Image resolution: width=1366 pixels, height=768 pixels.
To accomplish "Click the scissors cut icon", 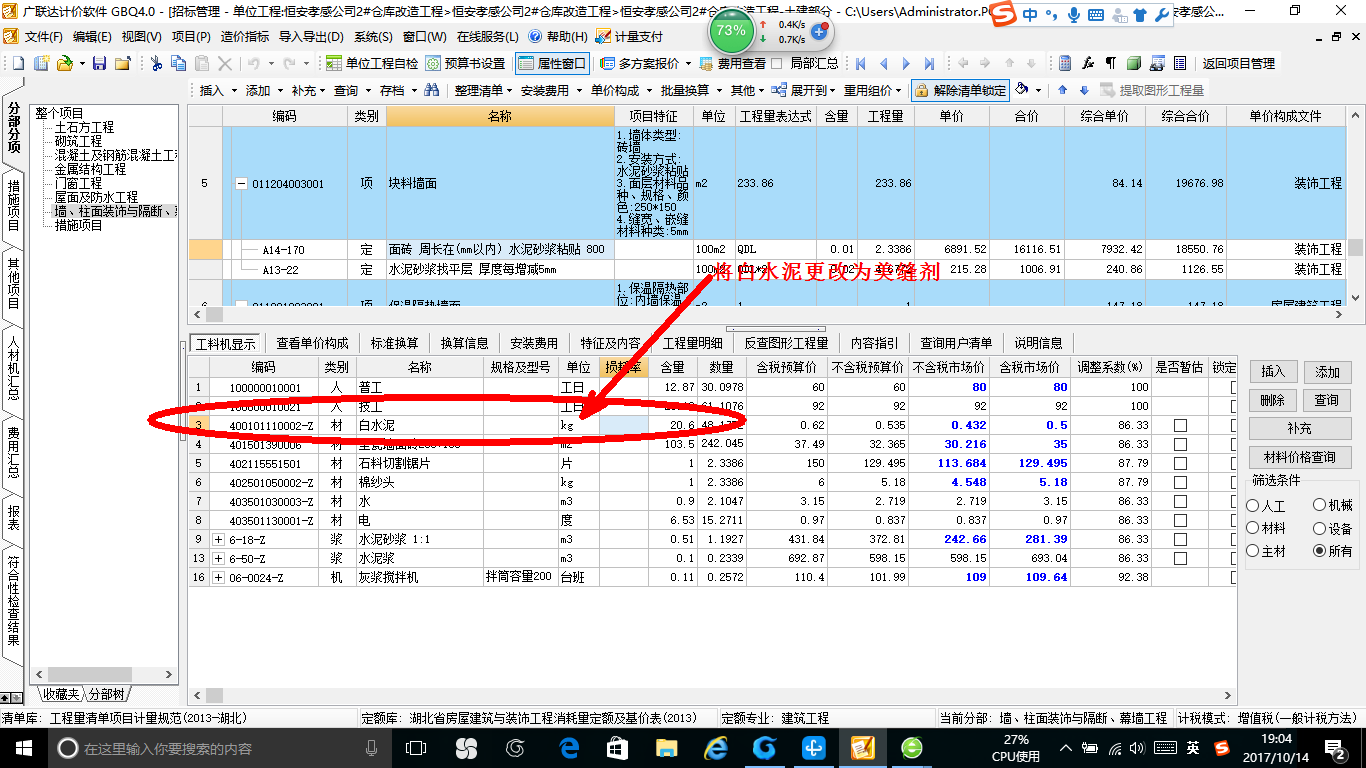I will [156, 63].
